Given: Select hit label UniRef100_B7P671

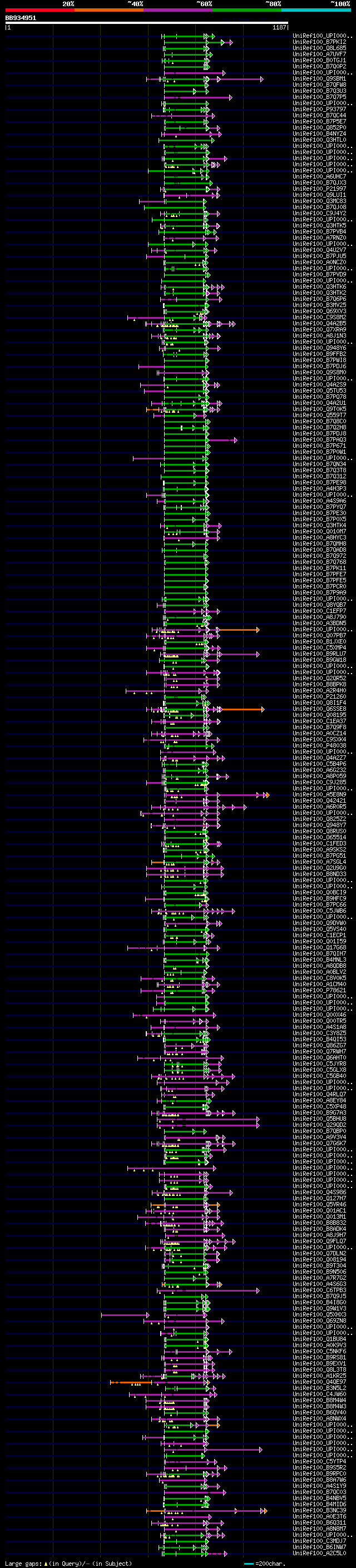Looking at the screenshot, I should click(x=319, y=446).
